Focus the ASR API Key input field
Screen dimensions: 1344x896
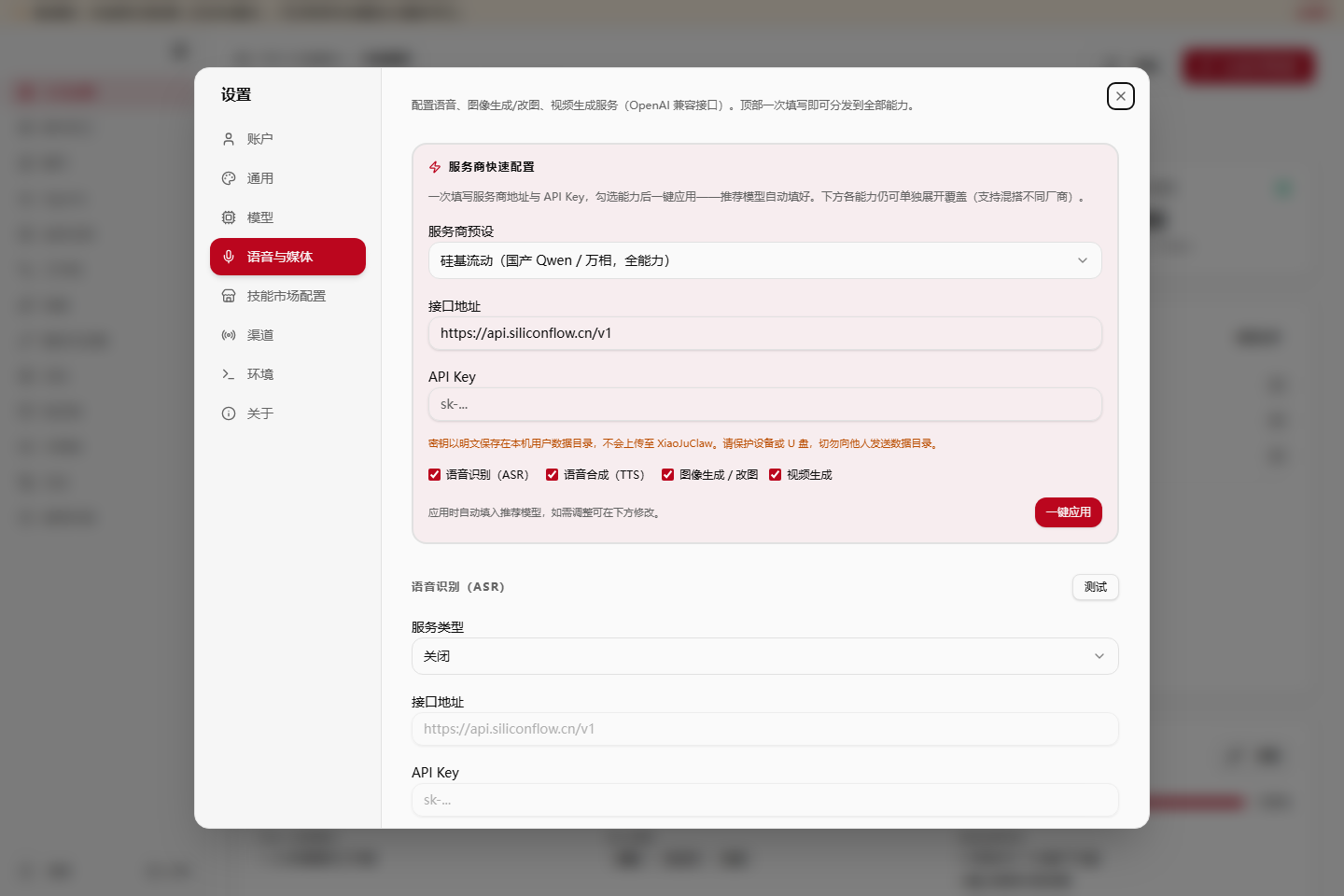(764, 800)
